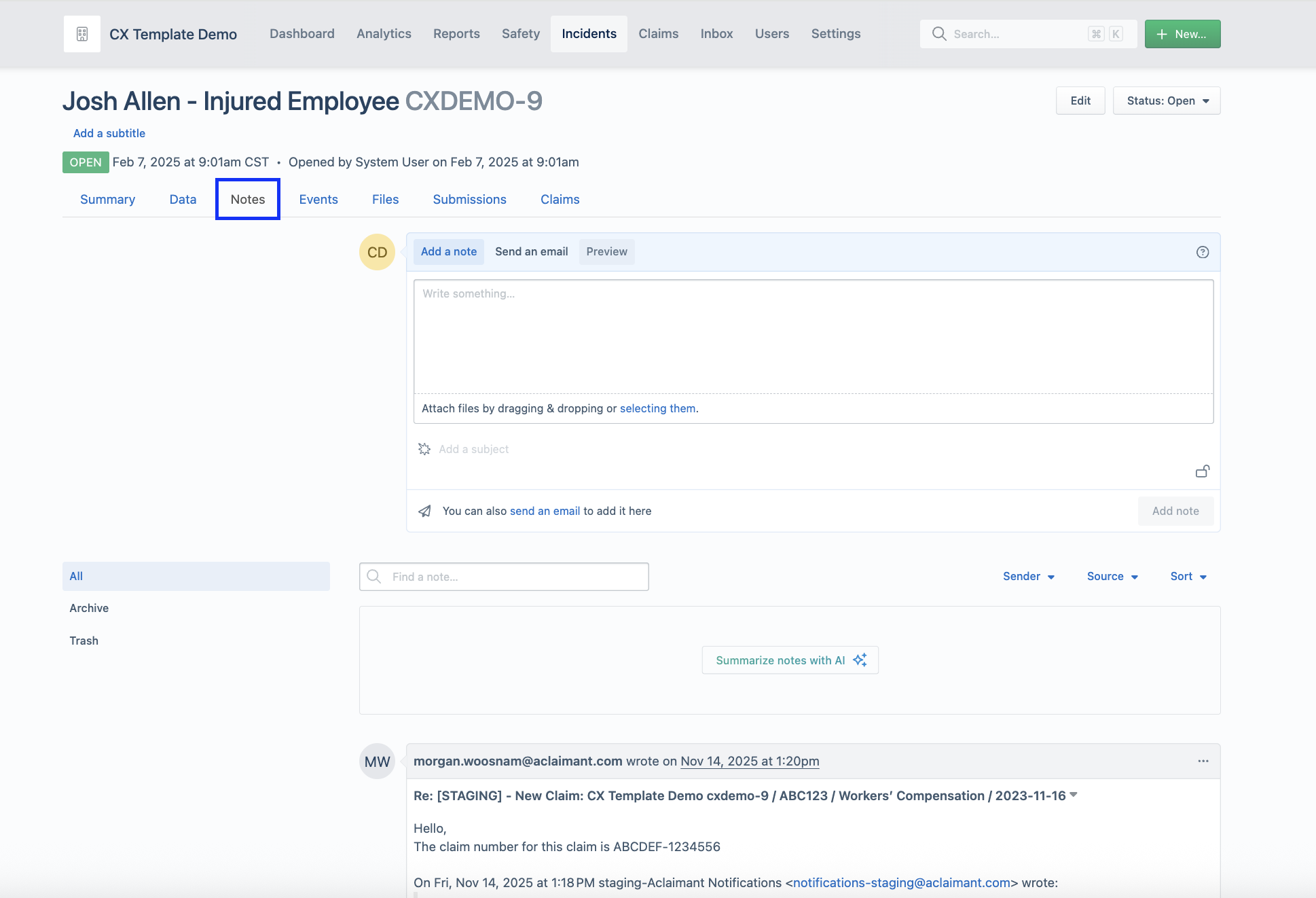Click the Add note button
The height and width of the screenshot is (898, 1316).
pyautogui.click(x=1175, y=511)
